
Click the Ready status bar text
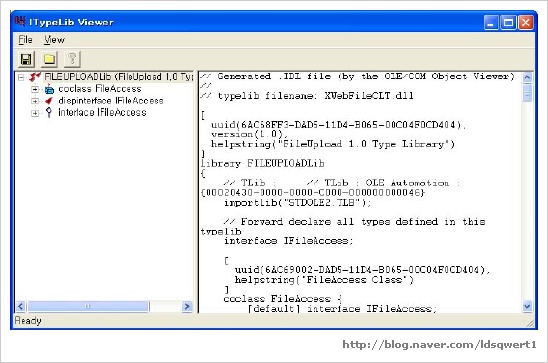(x=28, y=321)
